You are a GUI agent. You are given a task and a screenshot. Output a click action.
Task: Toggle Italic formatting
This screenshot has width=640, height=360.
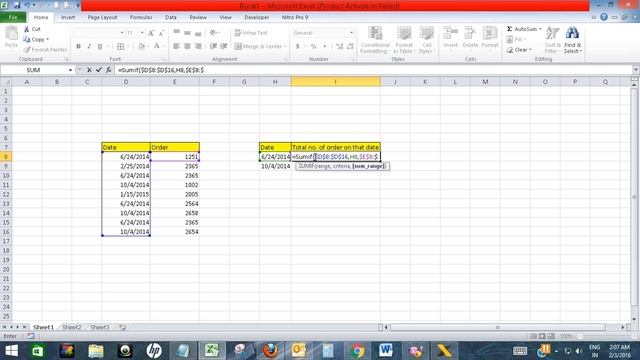tap(89, 47)
